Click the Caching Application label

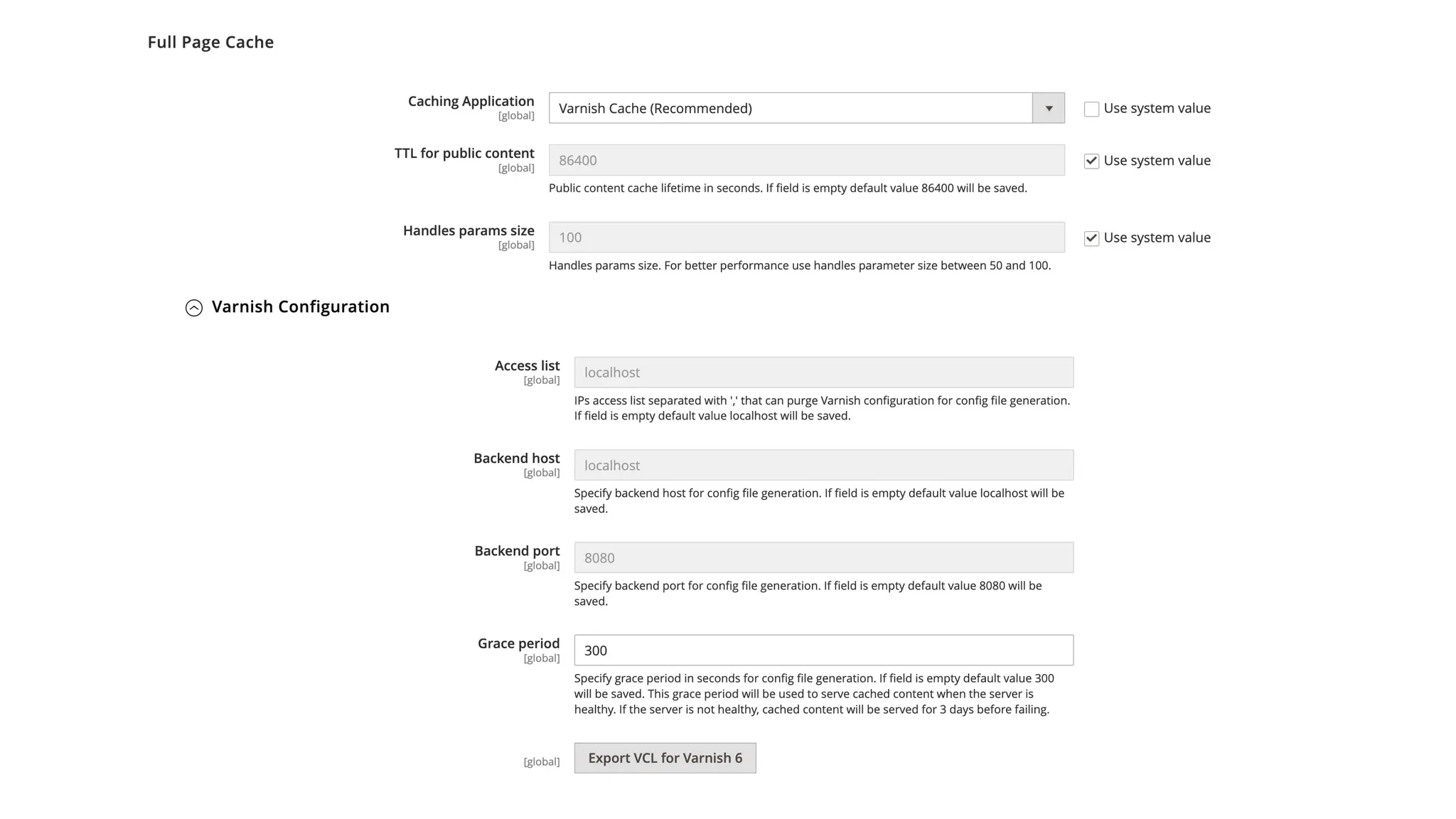pos(471,101)
